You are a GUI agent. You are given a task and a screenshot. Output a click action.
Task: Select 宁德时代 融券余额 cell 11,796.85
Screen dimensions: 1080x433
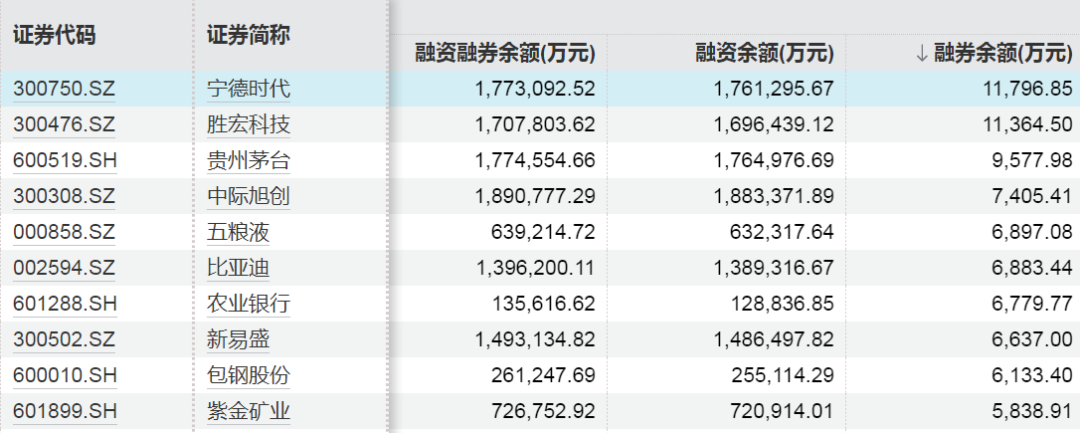[1026, 89]
